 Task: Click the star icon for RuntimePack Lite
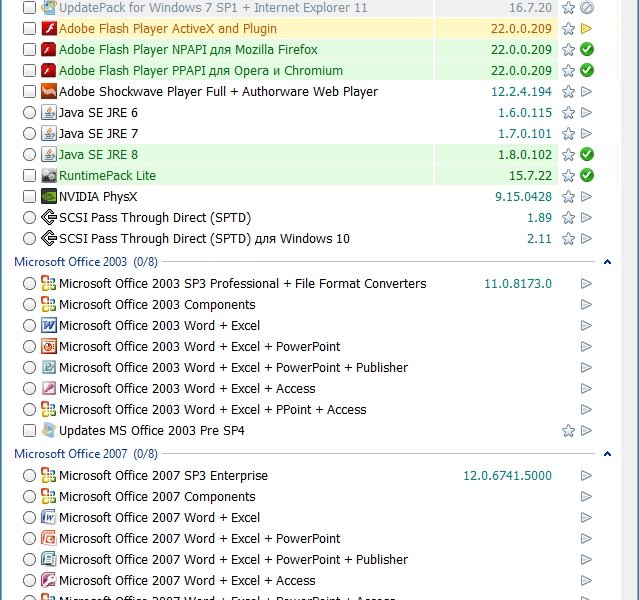(568, 175)
